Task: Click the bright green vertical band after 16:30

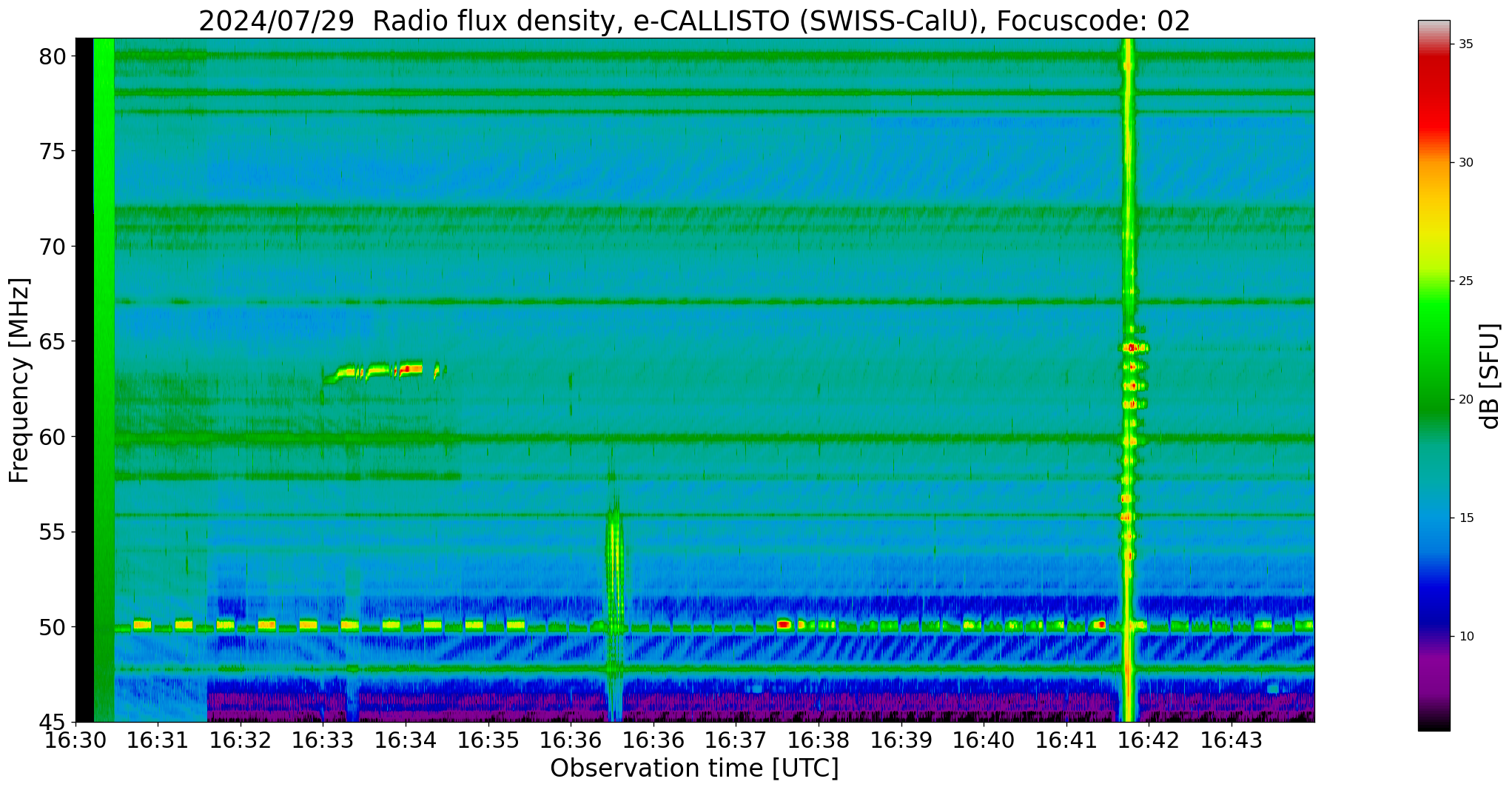Action: [x=104, y=380]
